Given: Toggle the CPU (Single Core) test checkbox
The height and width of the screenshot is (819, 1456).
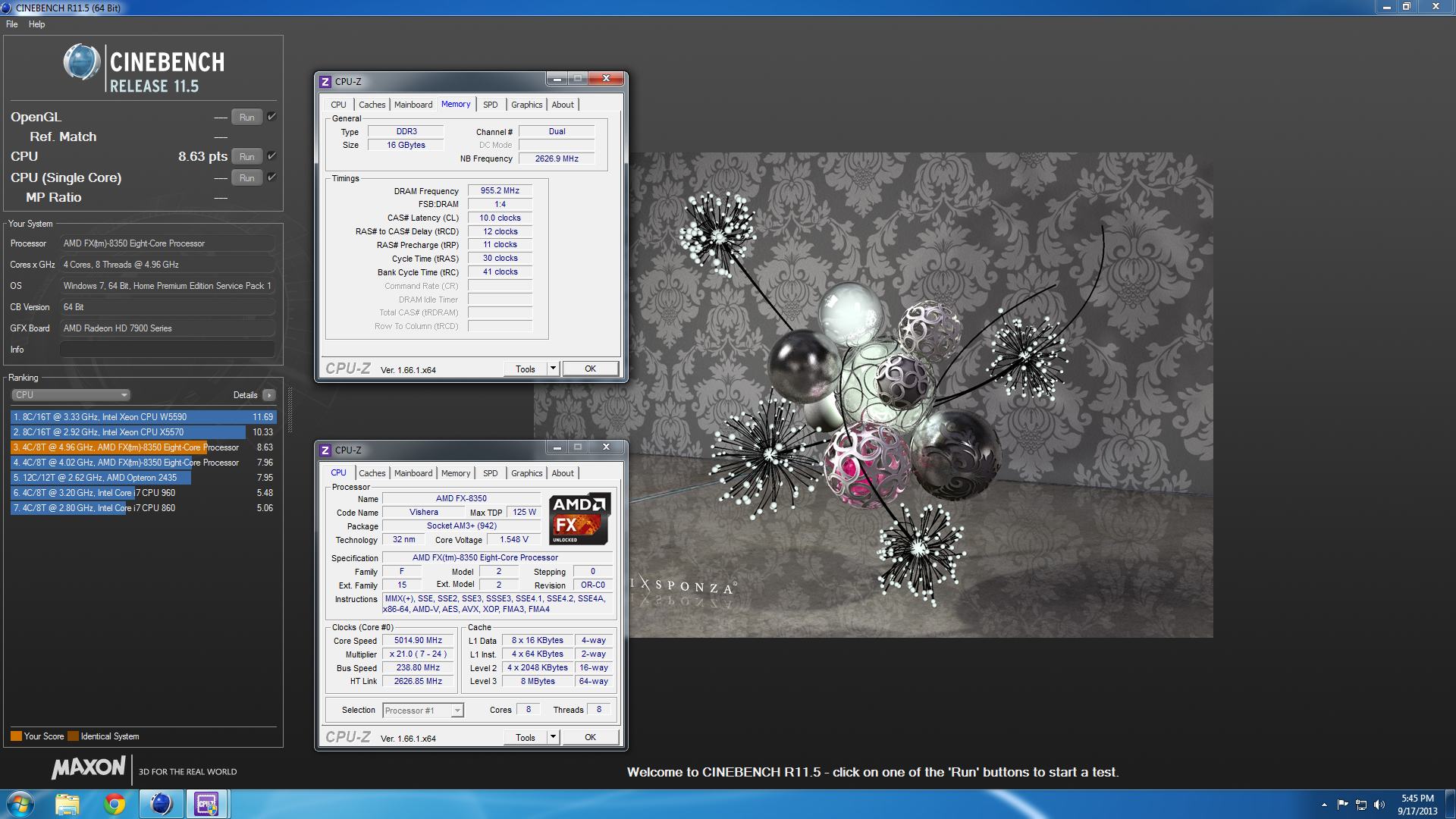Looking at the screenshot, I should (272, 177).
